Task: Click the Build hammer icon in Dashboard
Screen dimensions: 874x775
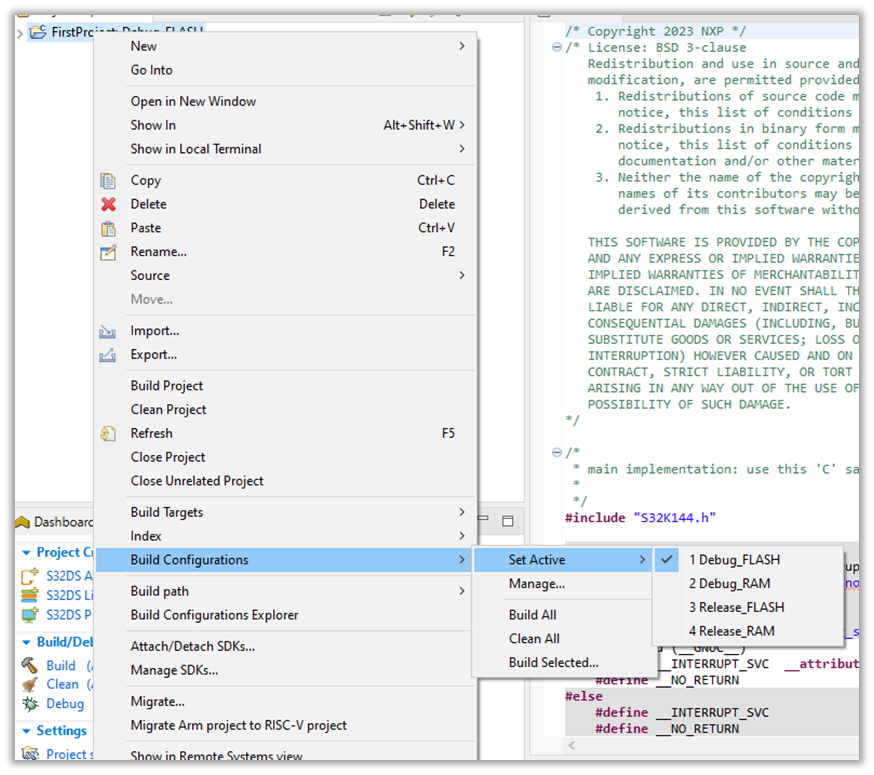Action: coord(29,665)
